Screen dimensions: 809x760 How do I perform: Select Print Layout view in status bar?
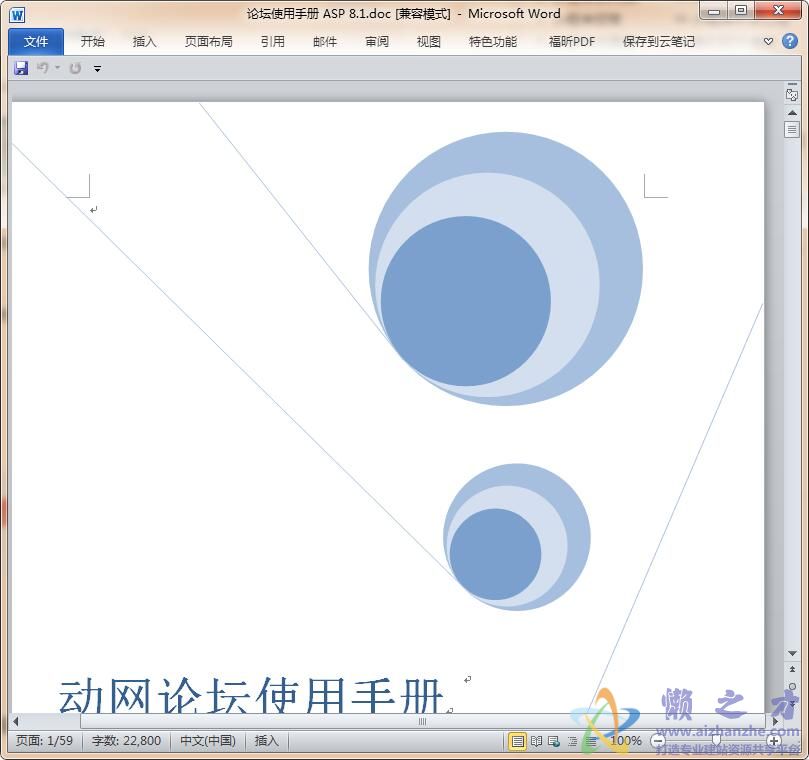click(516, 741)
